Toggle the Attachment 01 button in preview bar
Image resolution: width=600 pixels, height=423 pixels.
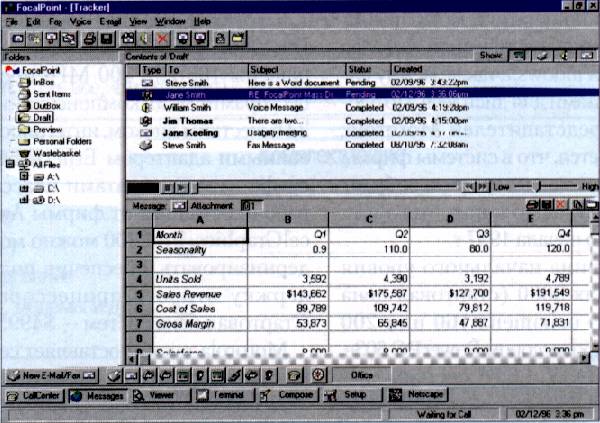click(x=251, y=206)
